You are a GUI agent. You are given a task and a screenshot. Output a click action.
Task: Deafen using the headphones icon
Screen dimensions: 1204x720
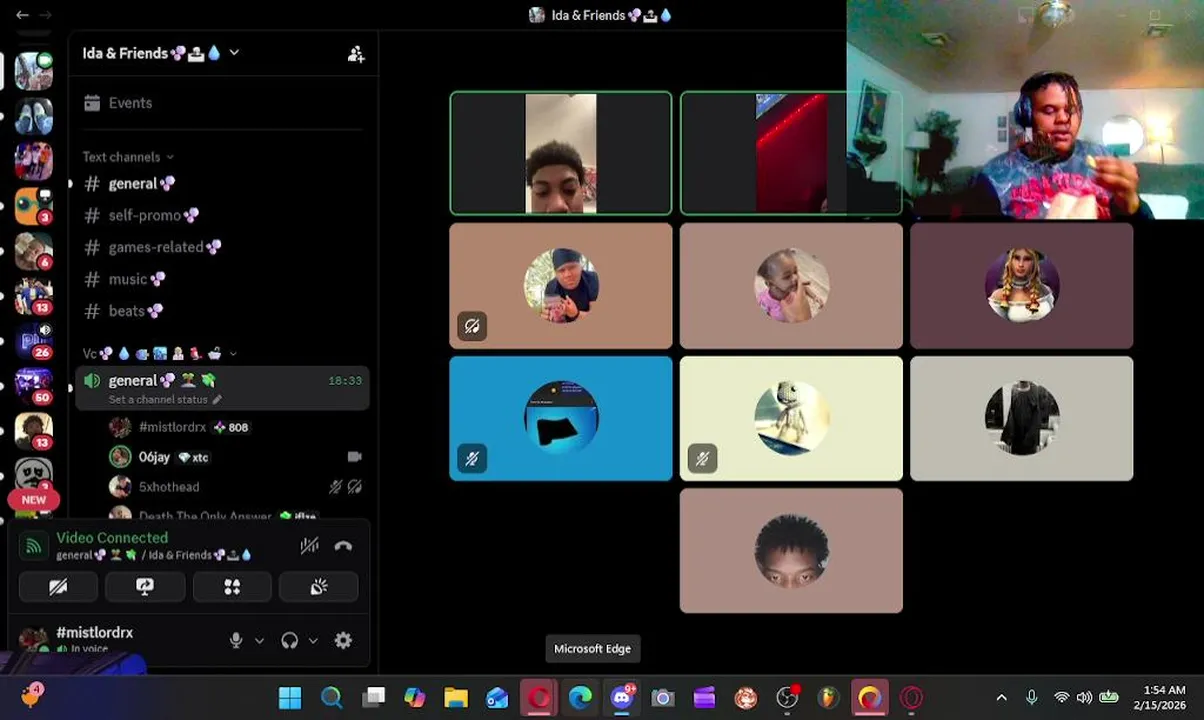coord(290,641)
